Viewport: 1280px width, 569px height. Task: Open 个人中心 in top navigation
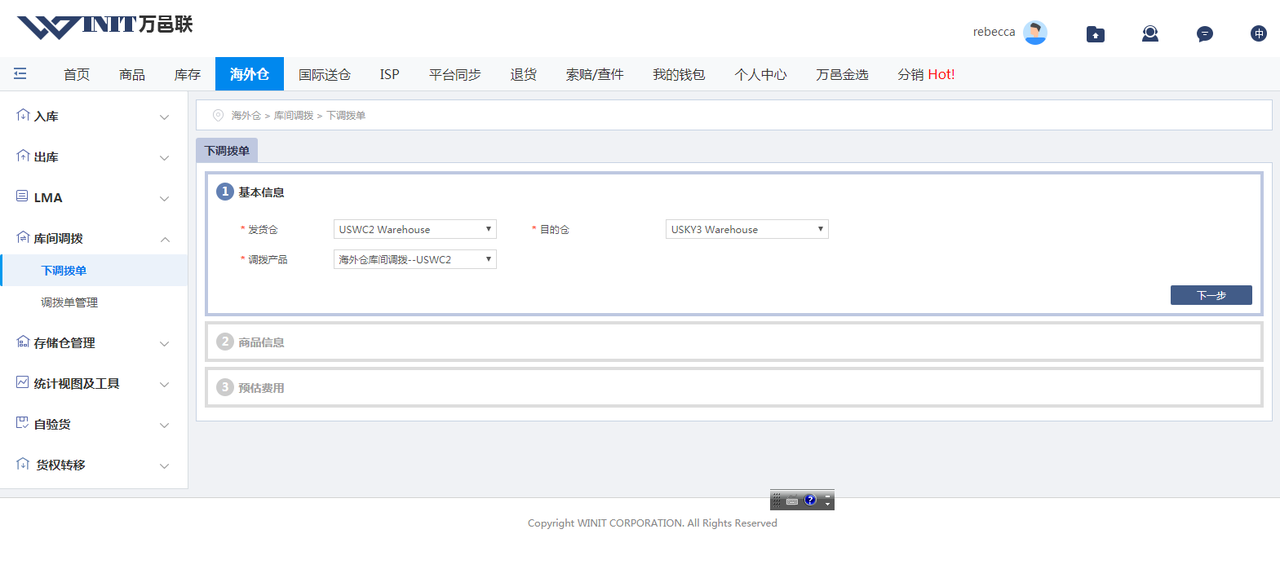coord(761,74)
